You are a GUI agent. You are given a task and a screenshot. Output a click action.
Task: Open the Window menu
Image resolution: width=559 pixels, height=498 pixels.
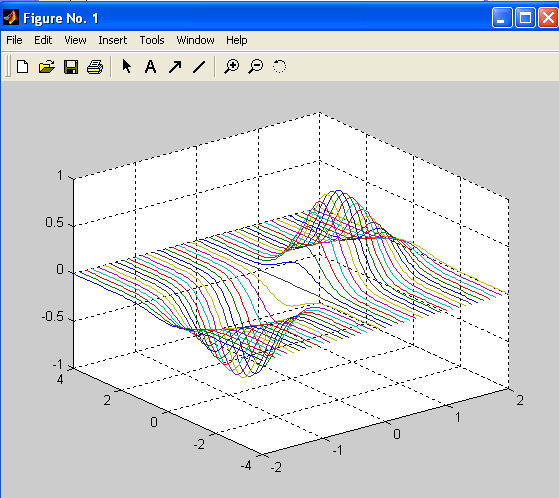195,40
